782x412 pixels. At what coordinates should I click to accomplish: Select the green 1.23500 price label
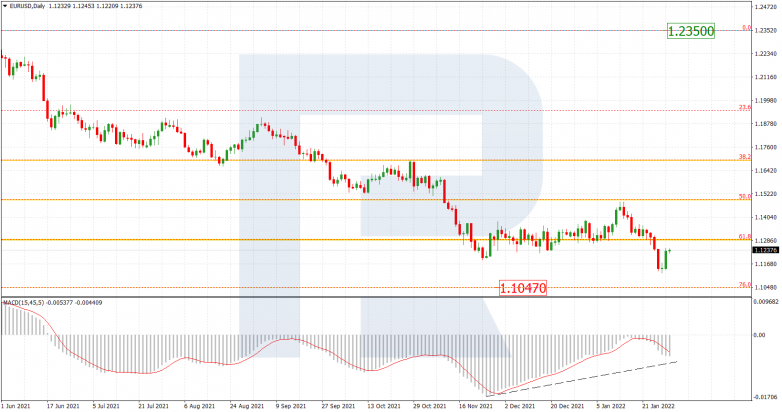point(691,31)
